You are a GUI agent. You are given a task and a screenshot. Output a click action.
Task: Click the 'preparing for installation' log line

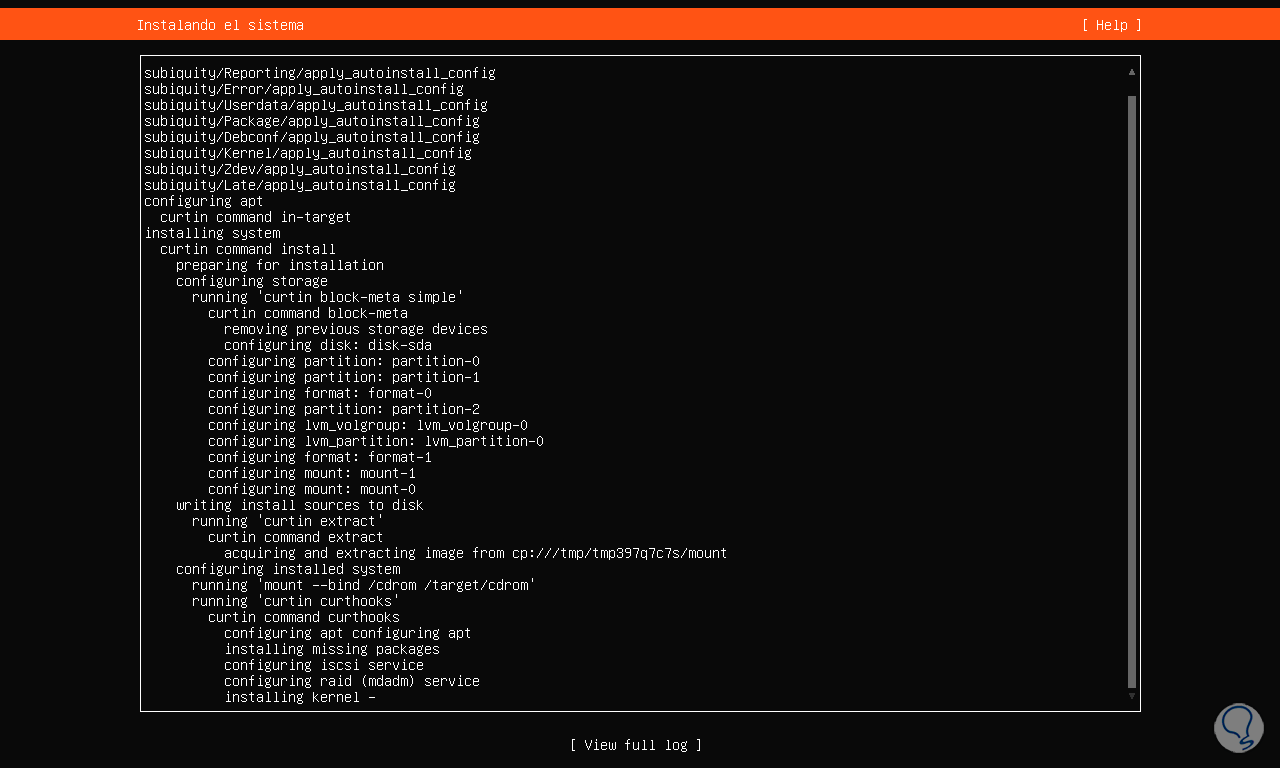pos(279,265)
